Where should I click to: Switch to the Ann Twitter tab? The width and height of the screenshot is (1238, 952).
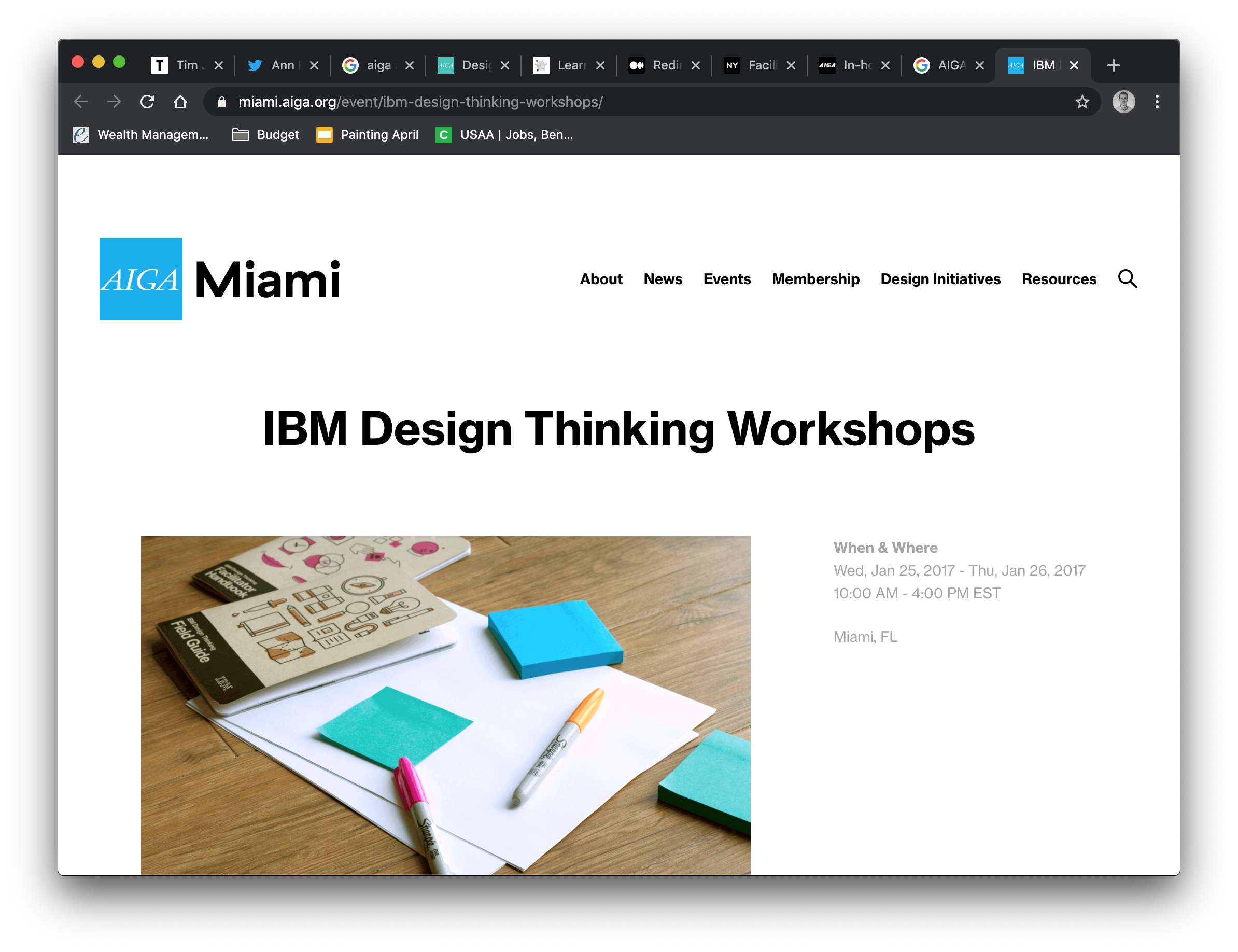coord(282,65)
